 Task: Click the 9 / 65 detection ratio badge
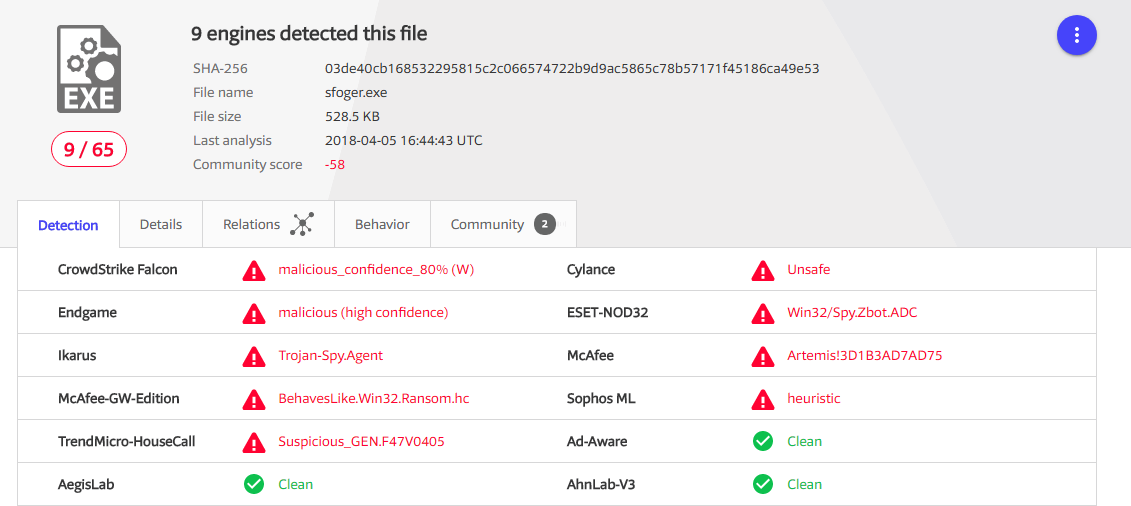point(89,150)
